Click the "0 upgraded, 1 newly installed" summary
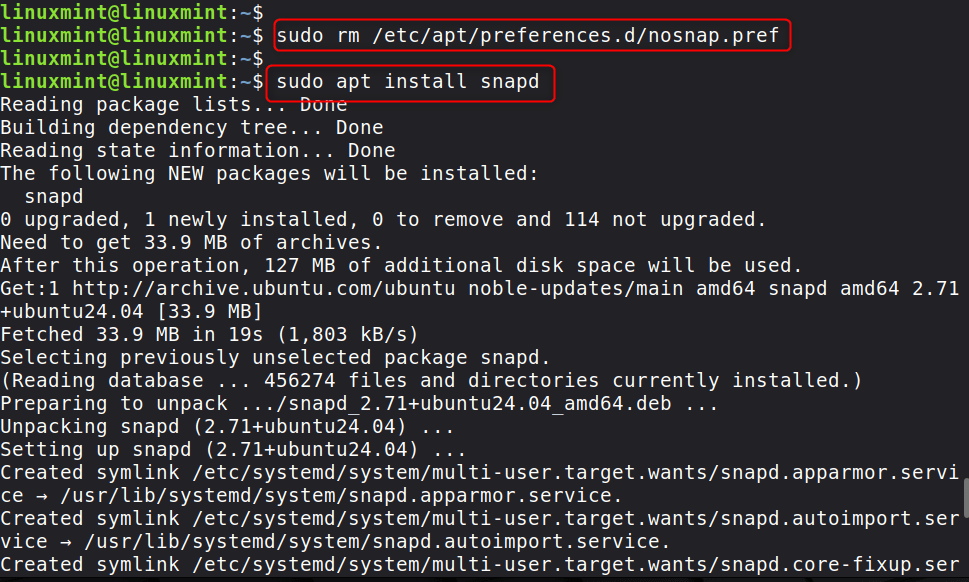Screen dimensions: 969x582 click(x=383, y=220)
